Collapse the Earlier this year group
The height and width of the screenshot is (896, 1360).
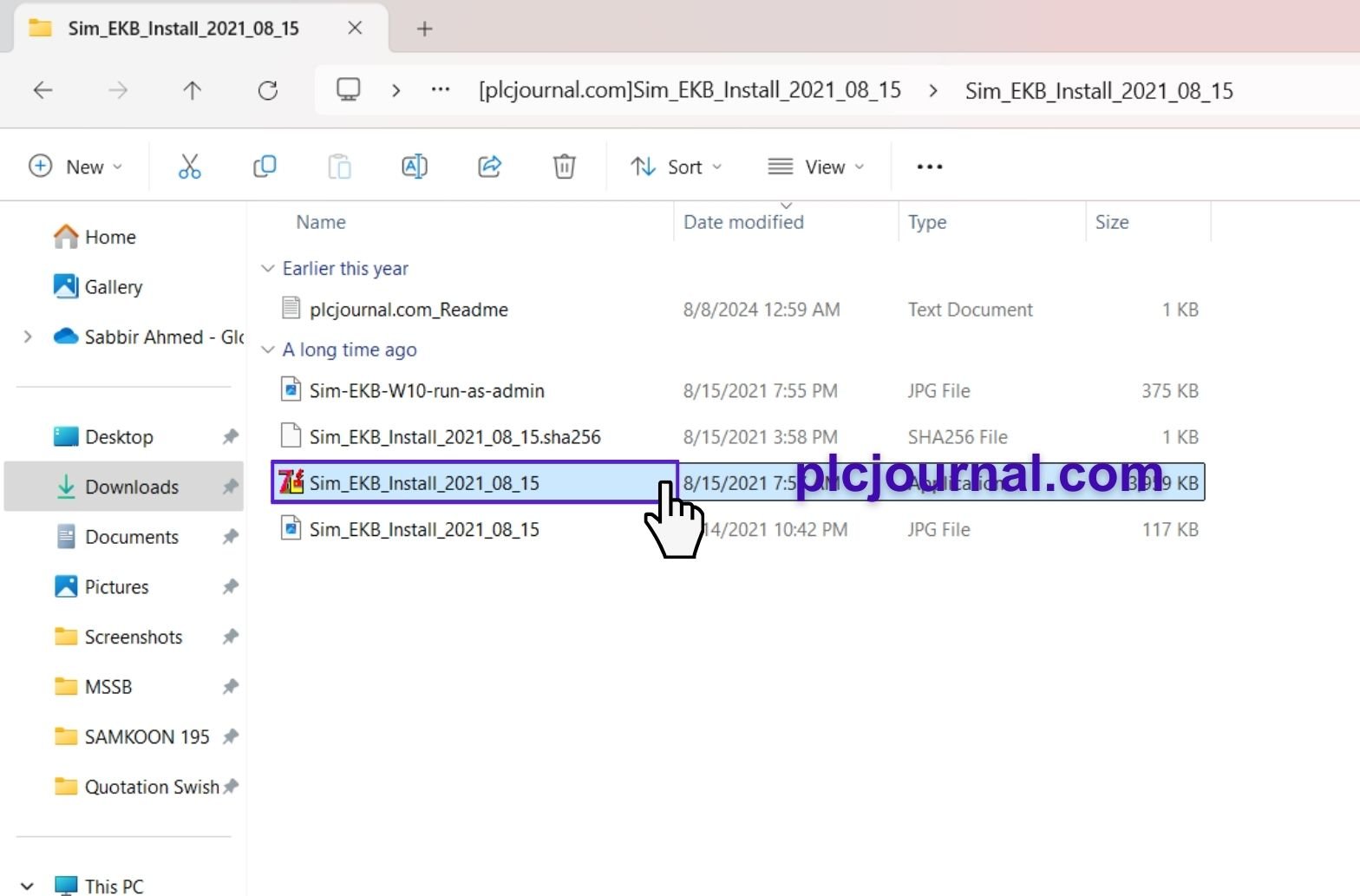tap(268, 269)
